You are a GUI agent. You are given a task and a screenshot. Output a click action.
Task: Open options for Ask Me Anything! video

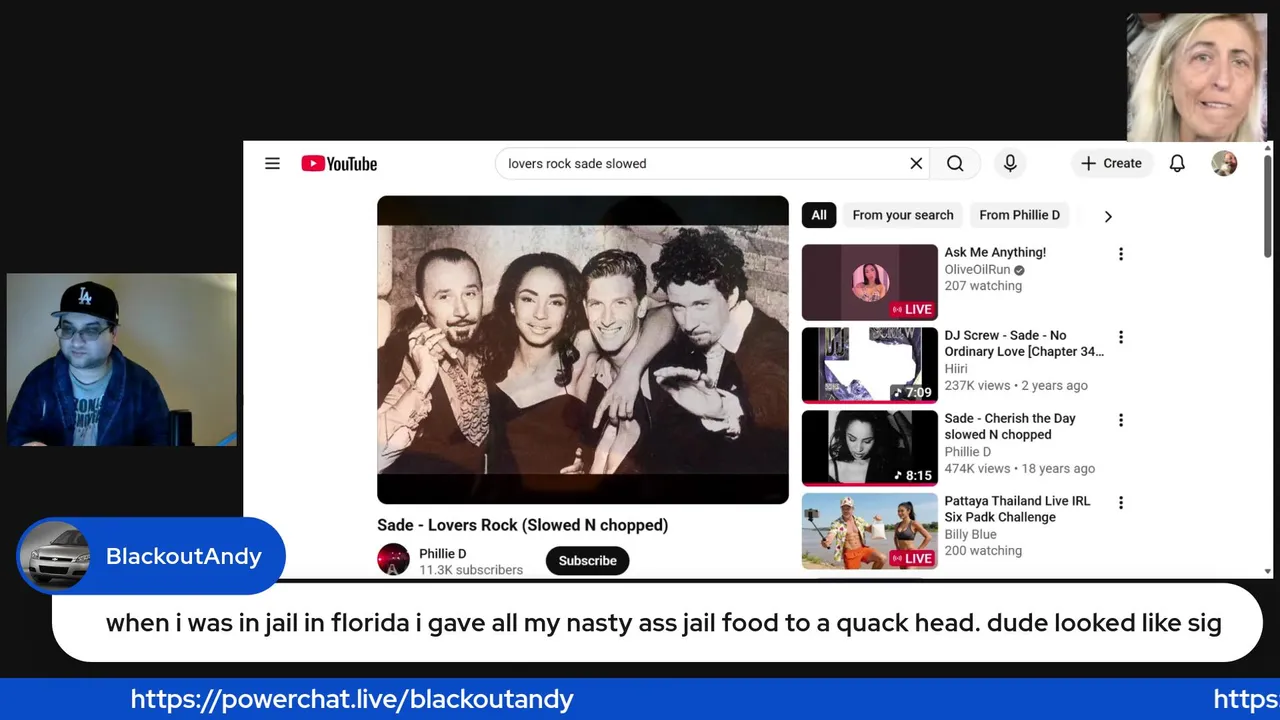pos(1121,254)
